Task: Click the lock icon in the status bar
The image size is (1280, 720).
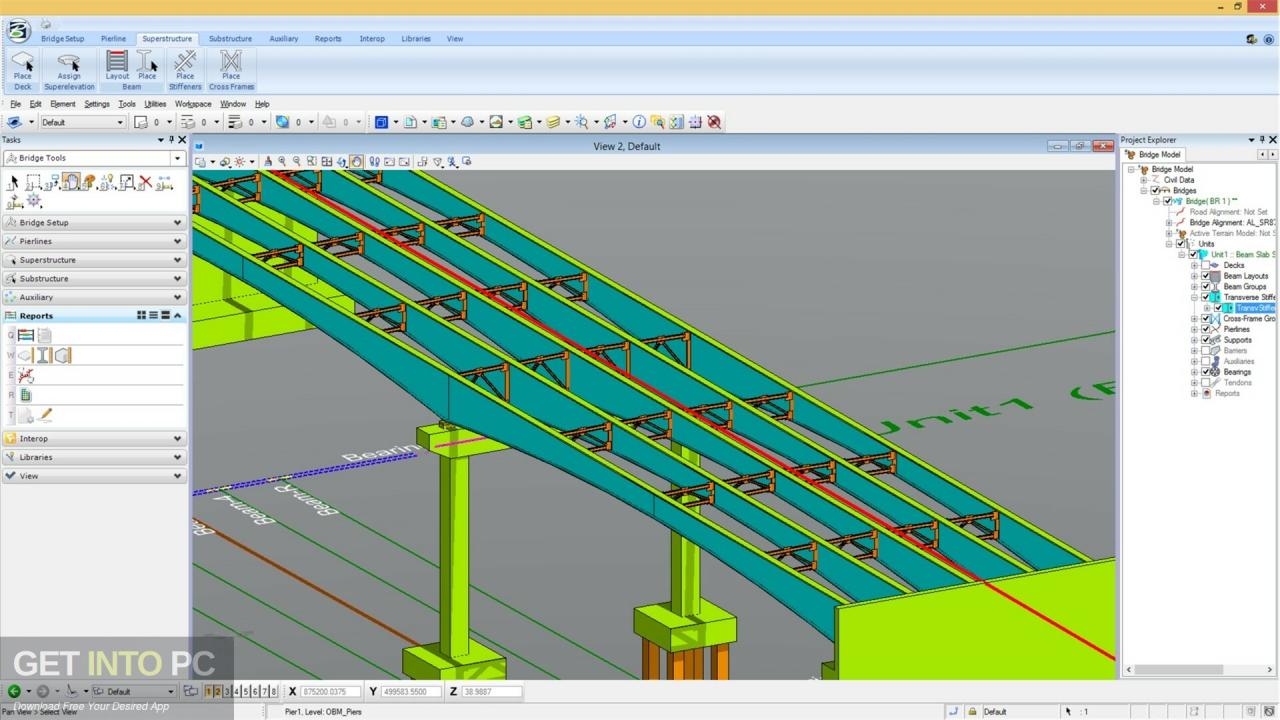Action: coord(971,711)
